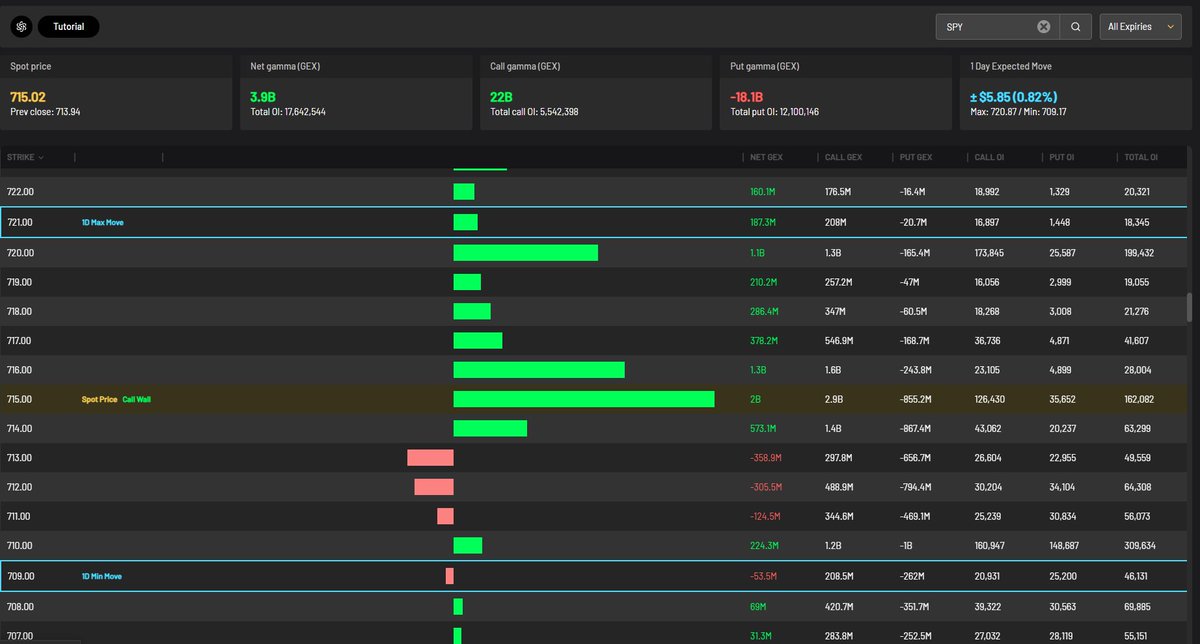Click the 162,082 total OI value
Screen dimensions: 1200x644
pos(1139,399)
